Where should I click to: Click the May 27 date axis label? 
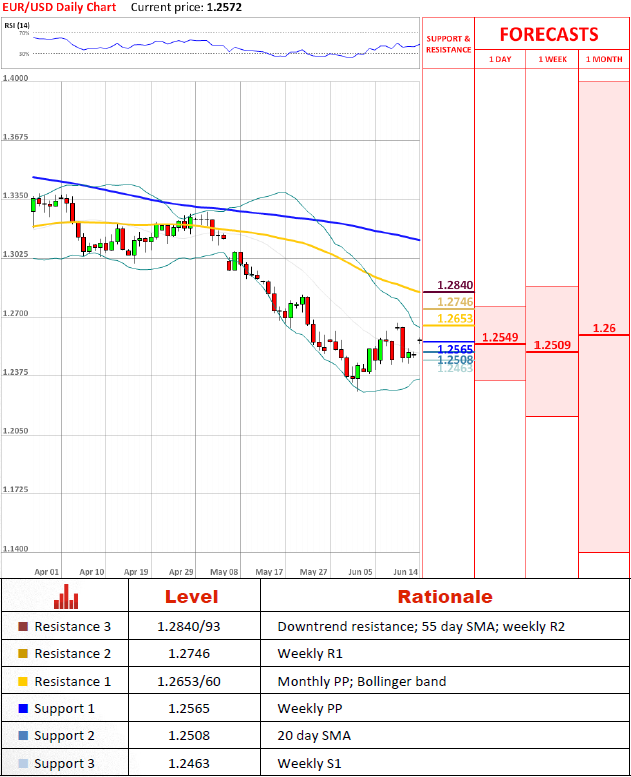coord(313,572)
